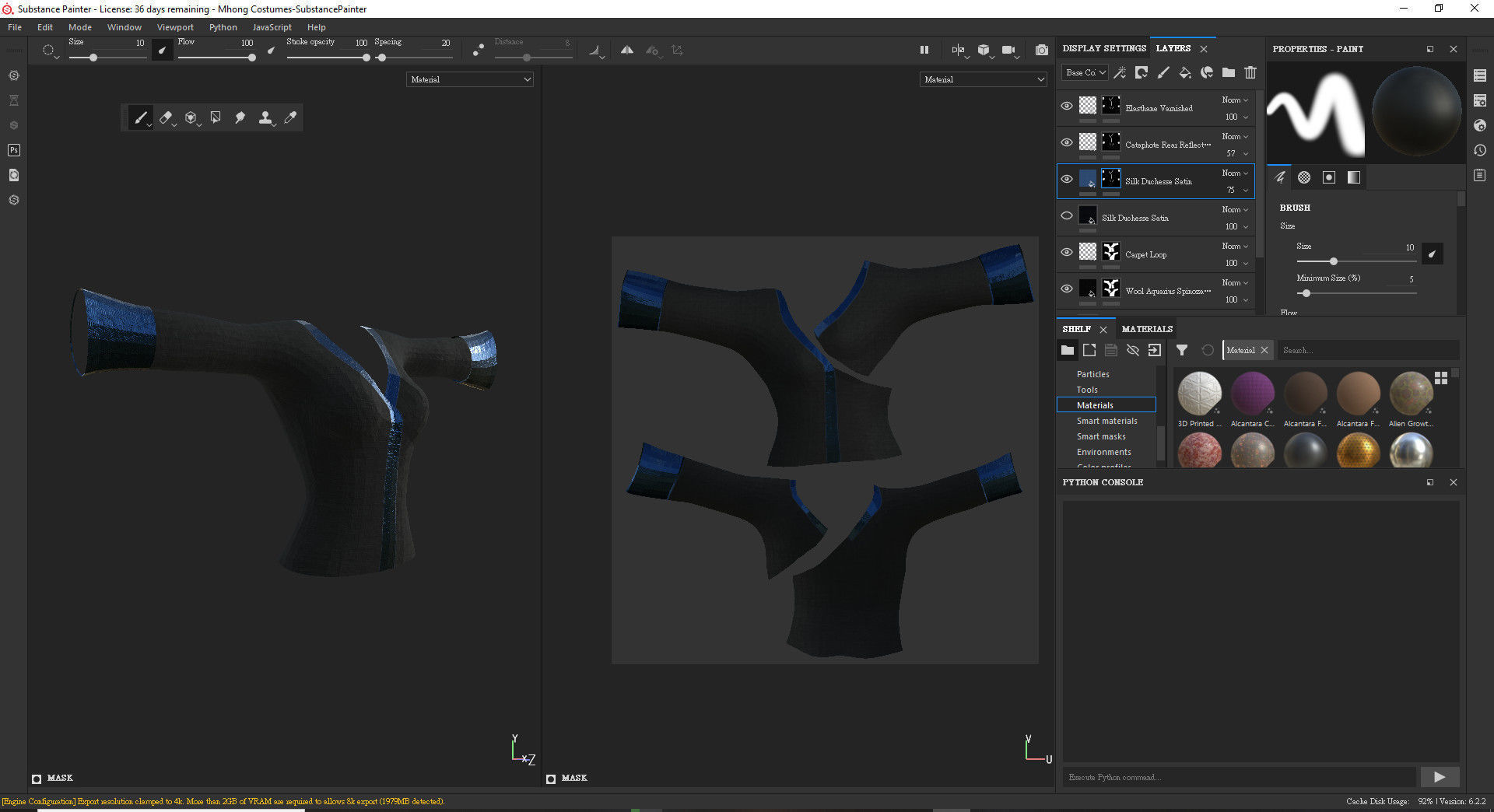Open the Stencil properties section icon
Image resolution: width=1494 pixels, height=812 pixels.
pos(1329,177)
